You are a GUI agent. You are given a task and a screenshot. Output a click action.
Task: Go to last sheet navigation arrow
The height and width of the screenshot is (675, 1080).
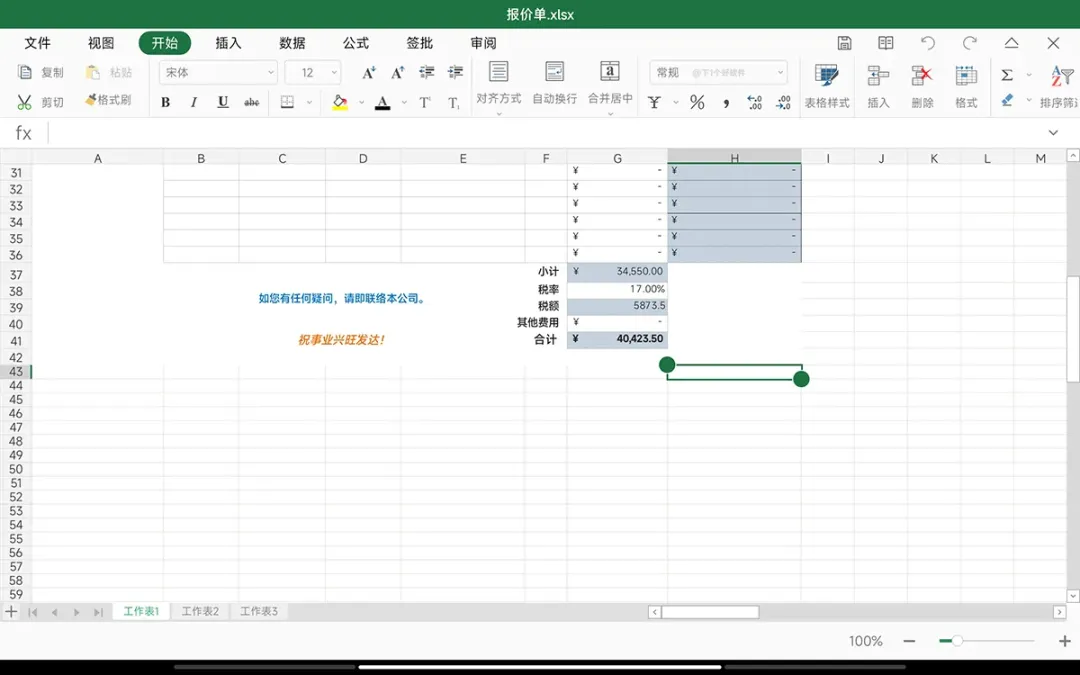[x=98, y=612]
